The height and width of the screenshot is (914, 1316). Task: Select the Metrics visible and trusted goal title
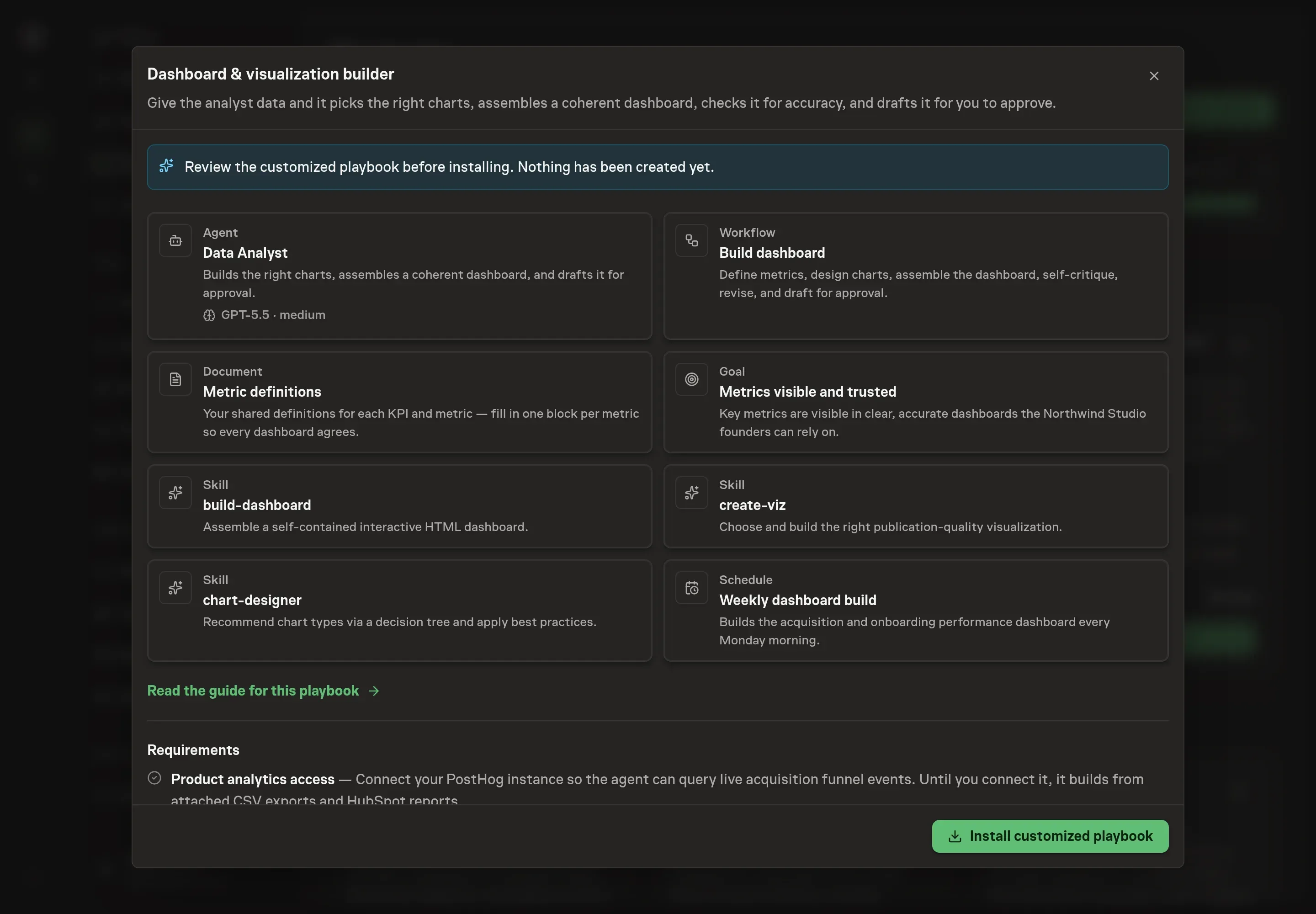(x=807, y=392)
